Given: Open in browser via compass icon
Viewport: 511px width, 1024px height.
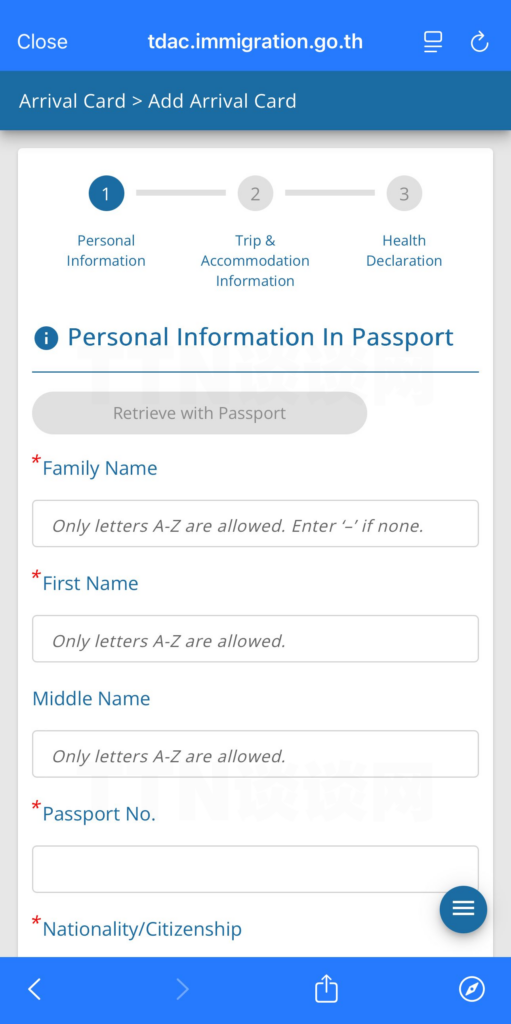Looking at the screenshot, I should (472, 990).
